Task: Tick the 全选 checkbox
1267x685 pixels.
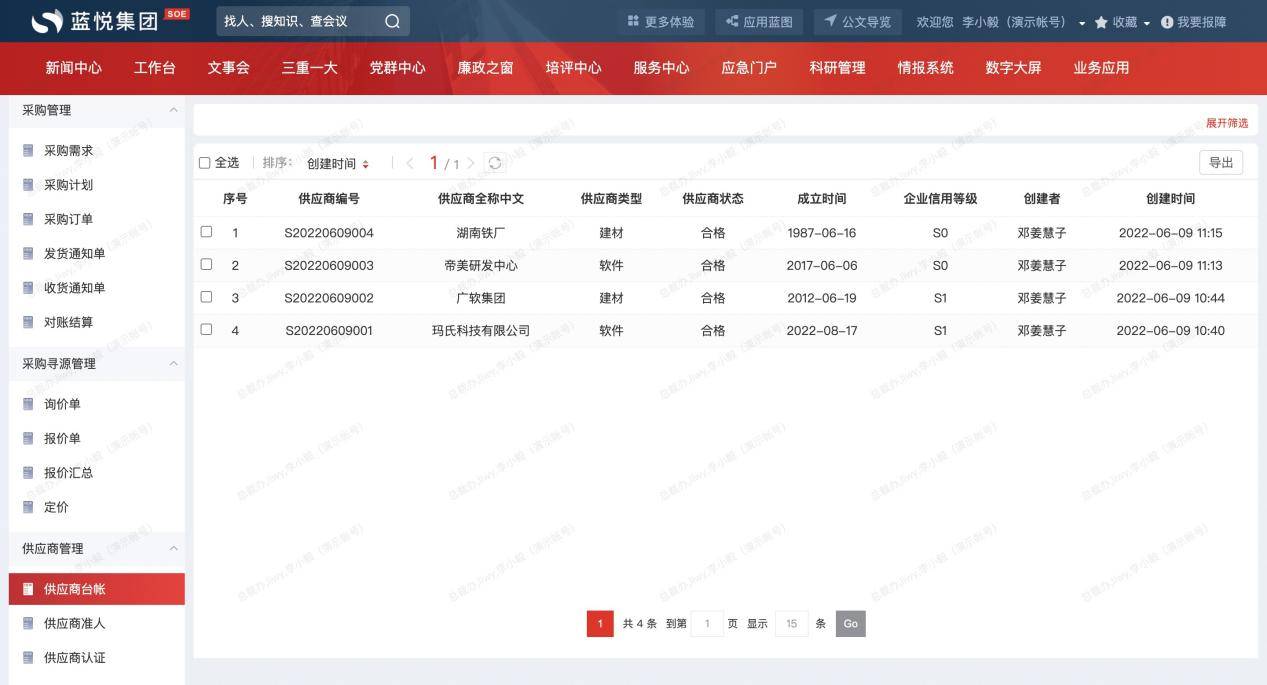Action: coord(205,163)
